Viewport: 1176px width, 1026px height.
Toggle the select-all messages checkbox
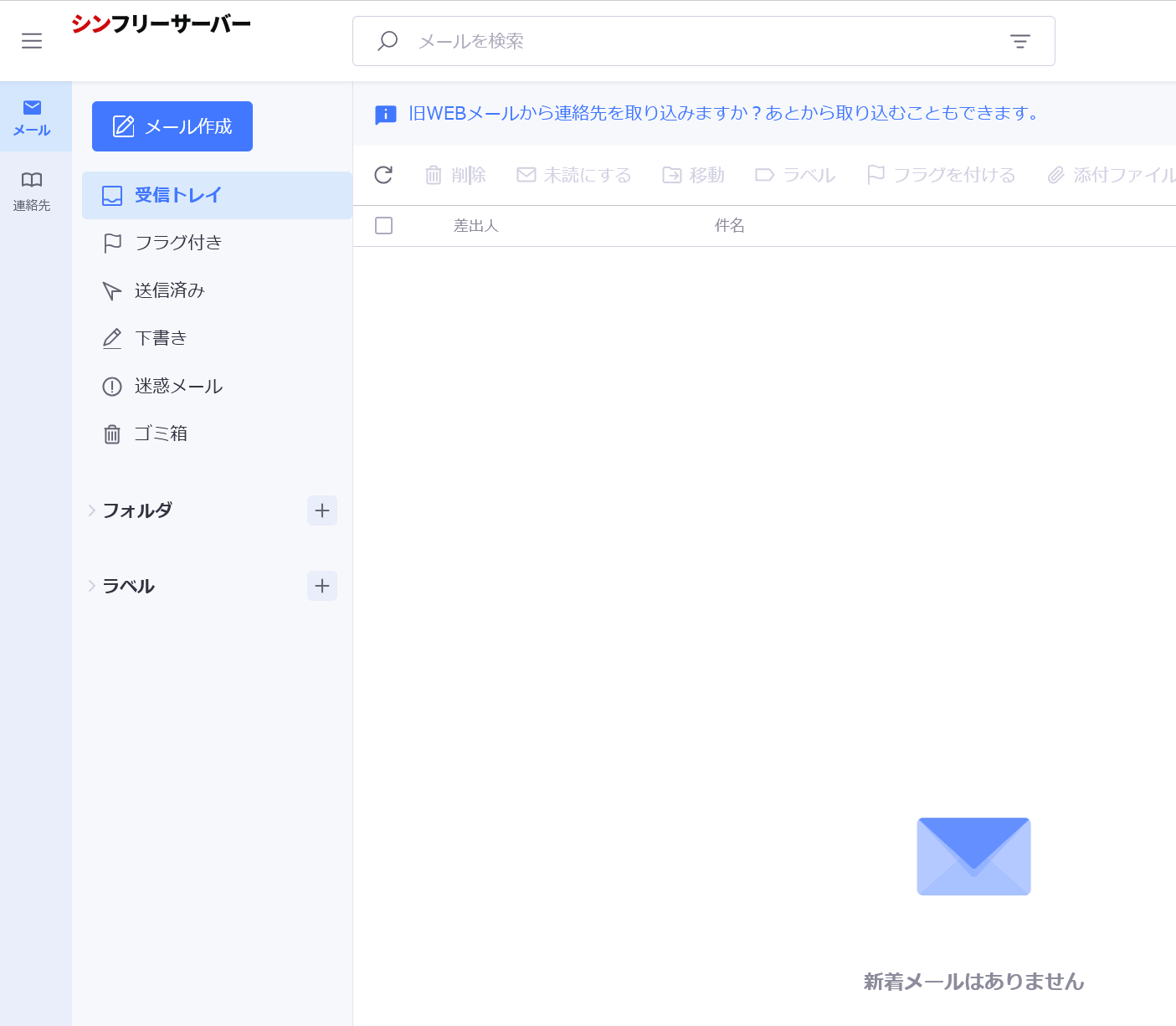(384, 226)
